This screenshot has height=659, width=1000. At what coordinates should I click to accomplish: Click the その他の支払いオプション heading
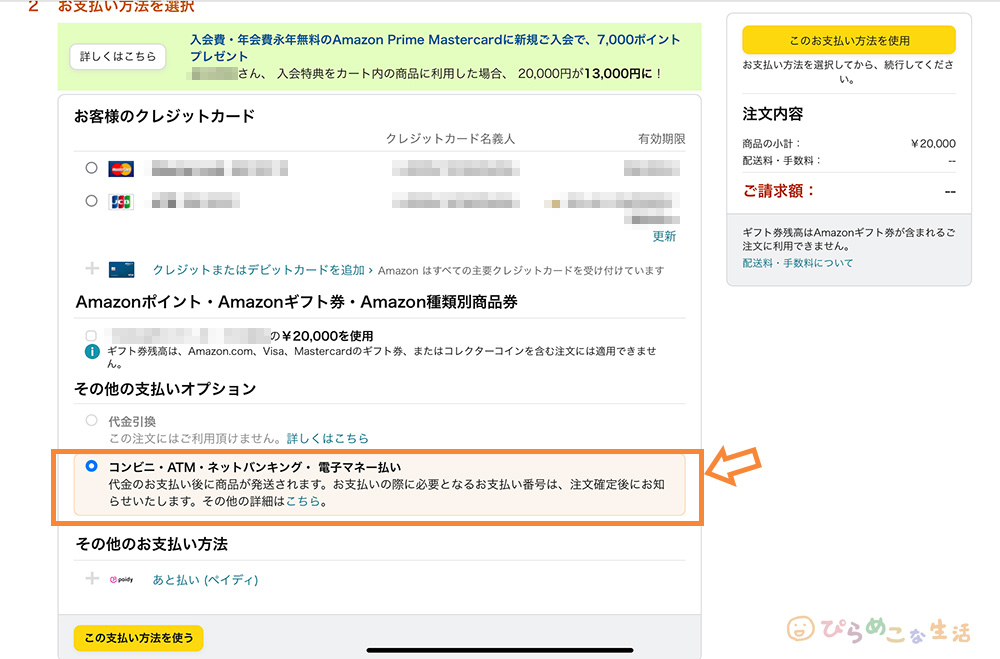click(165, 389)
